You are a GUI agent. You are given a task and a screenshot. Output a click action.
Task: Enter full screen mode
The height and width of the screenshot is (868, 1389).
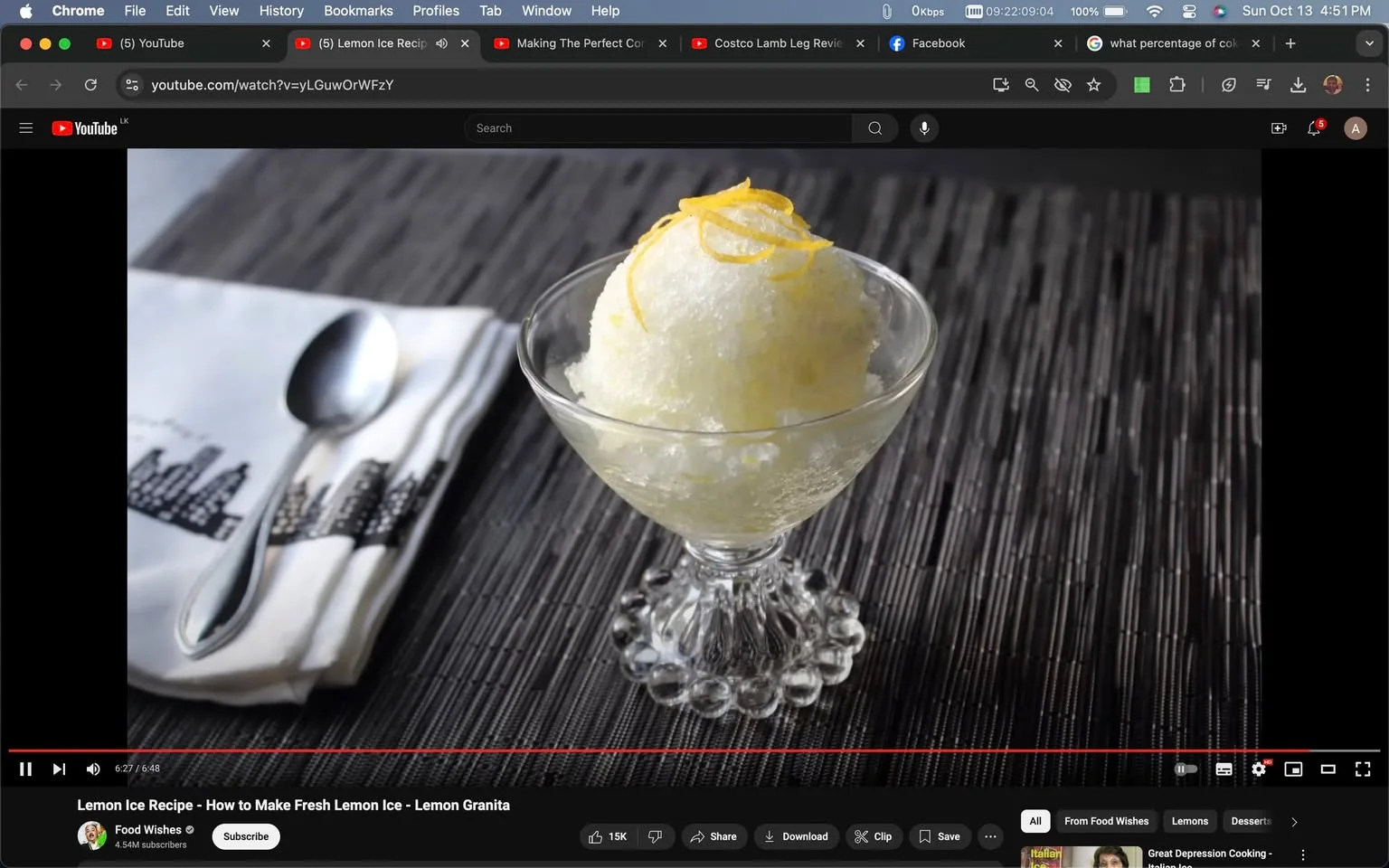point(1363,769)
